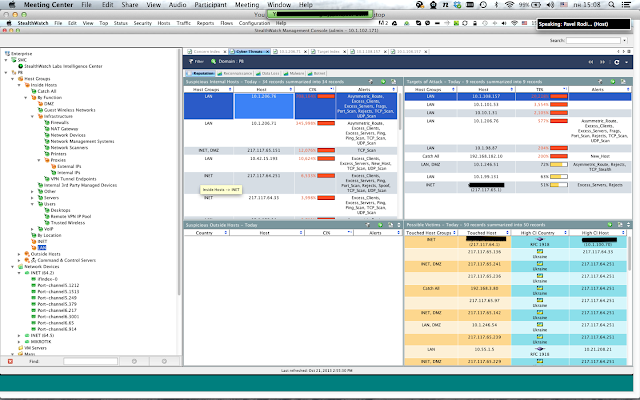The image size is (640, 400).
Task: Click the yellow TI bar for host 10.1.99.151
Action: 559,177
